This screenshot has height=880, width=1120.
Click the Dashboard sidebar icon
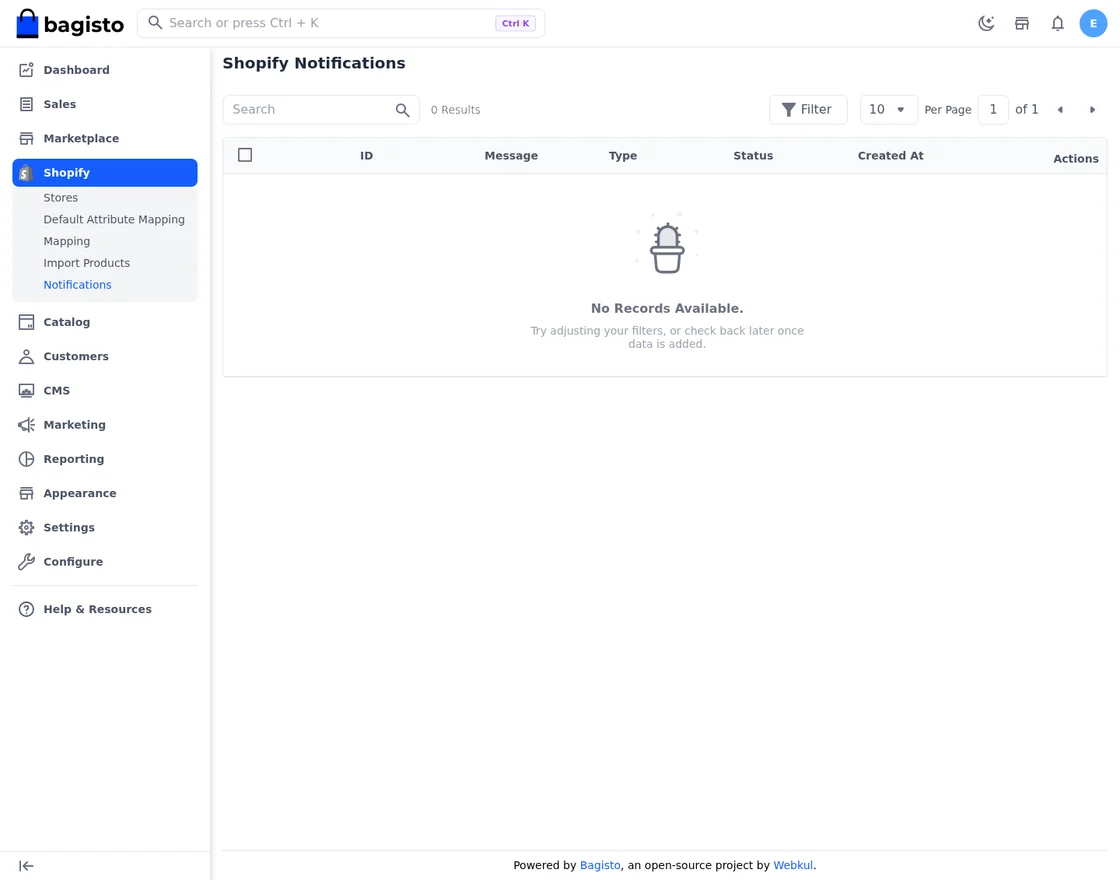point(26,70)
